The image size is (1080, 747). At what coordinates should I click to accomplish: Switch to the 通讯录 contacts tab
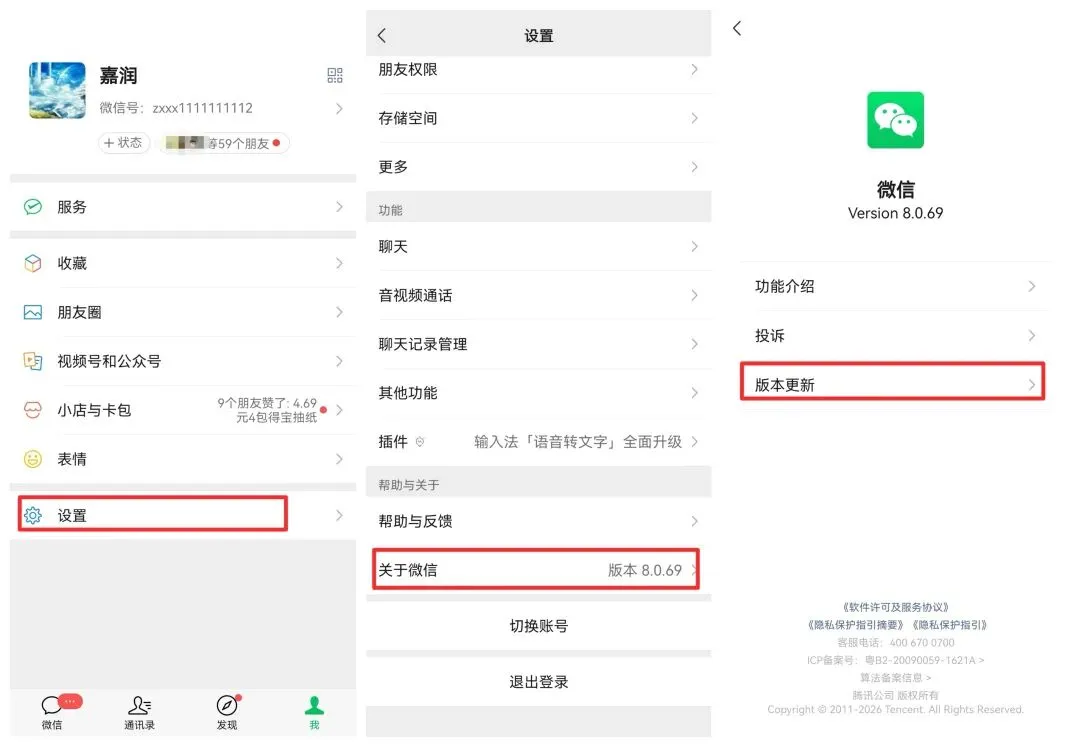[139, 713]
